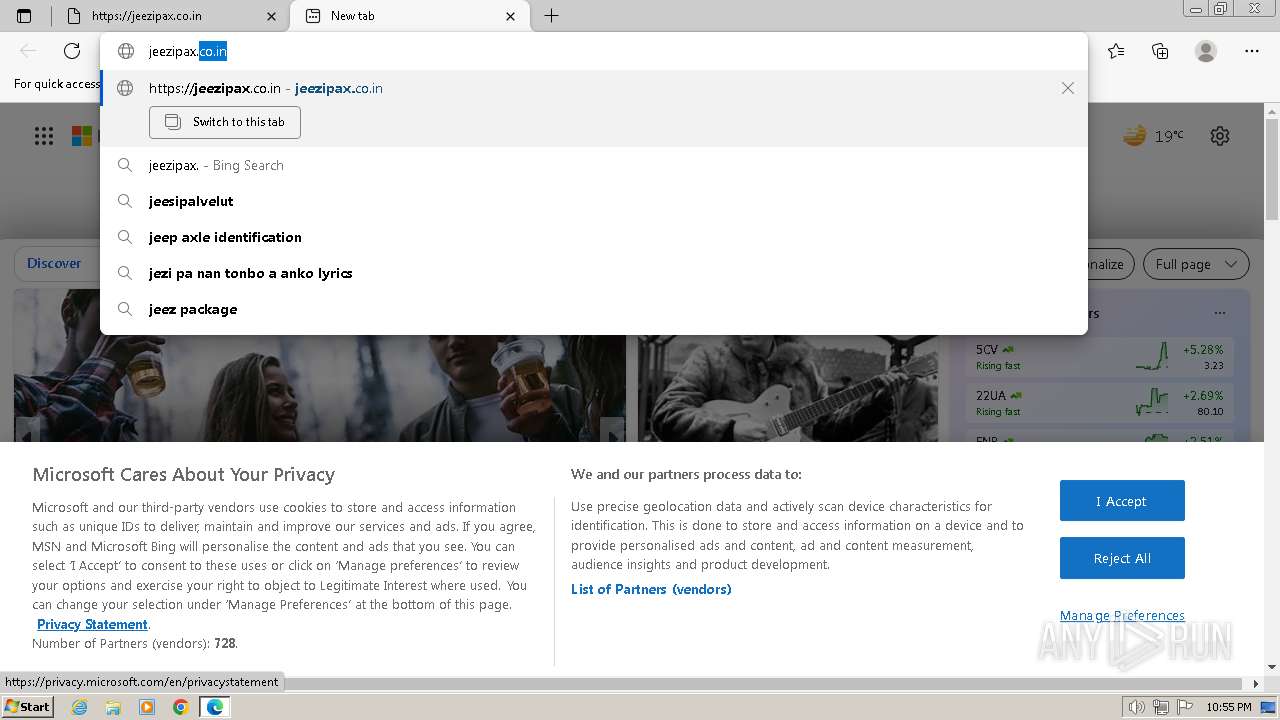Open Collections icon in toolbar
Image resolution: width=1280 pixels, height=720 pixels.
[x=1160, y=51]
